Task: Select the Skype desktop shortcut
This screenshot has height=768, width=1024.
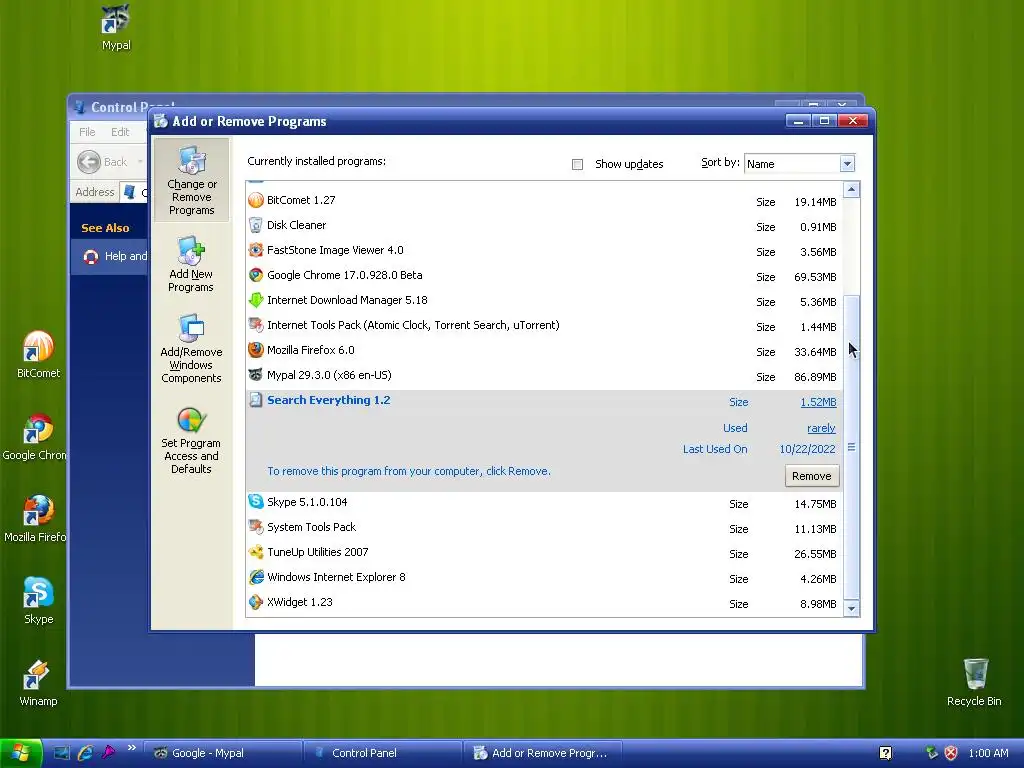Action: [38, 600]
